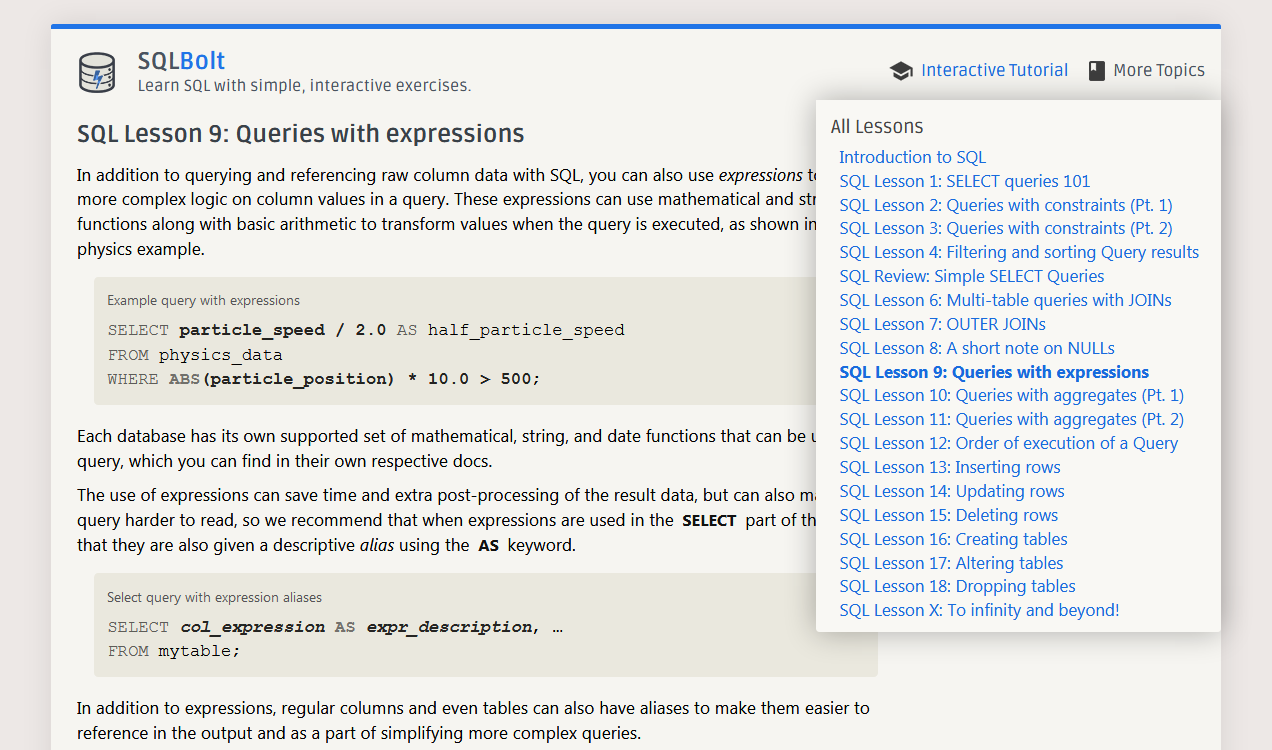Select the bold Lesson 9 current entry
The height and width of the screenshot is (750, 1272).
tap(994, 372)
